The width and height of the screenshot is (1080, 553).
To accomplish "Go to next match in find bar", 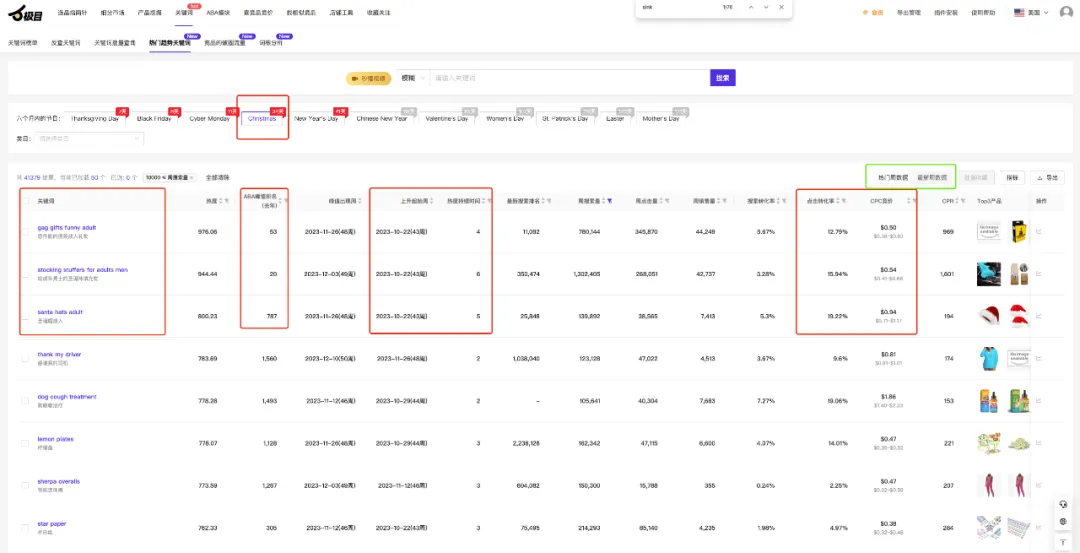I will (x=766, y=7).
